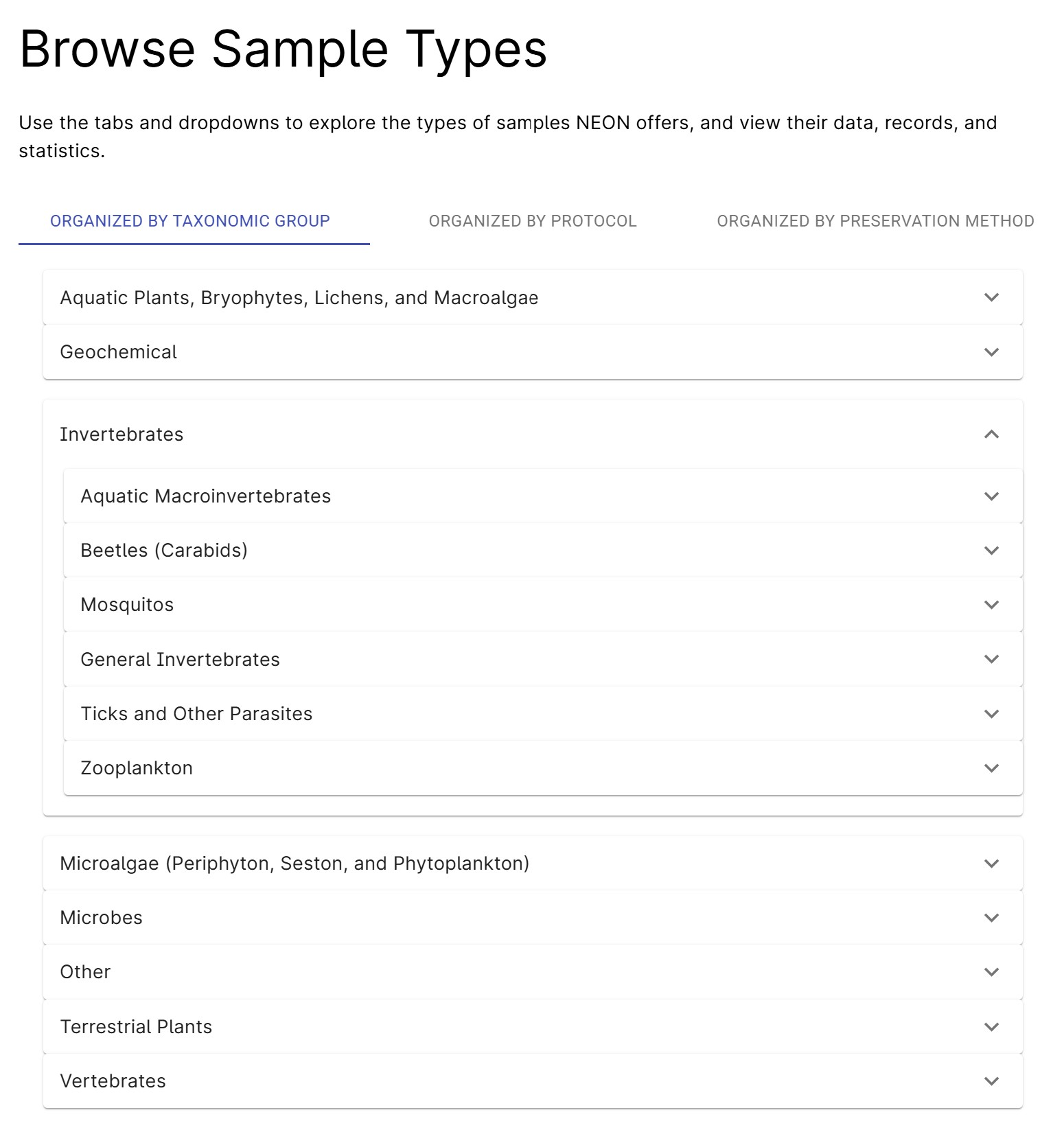Click the Geochemical row chevron icon
The image size is (1064, 1143).
tap(991, 352)
